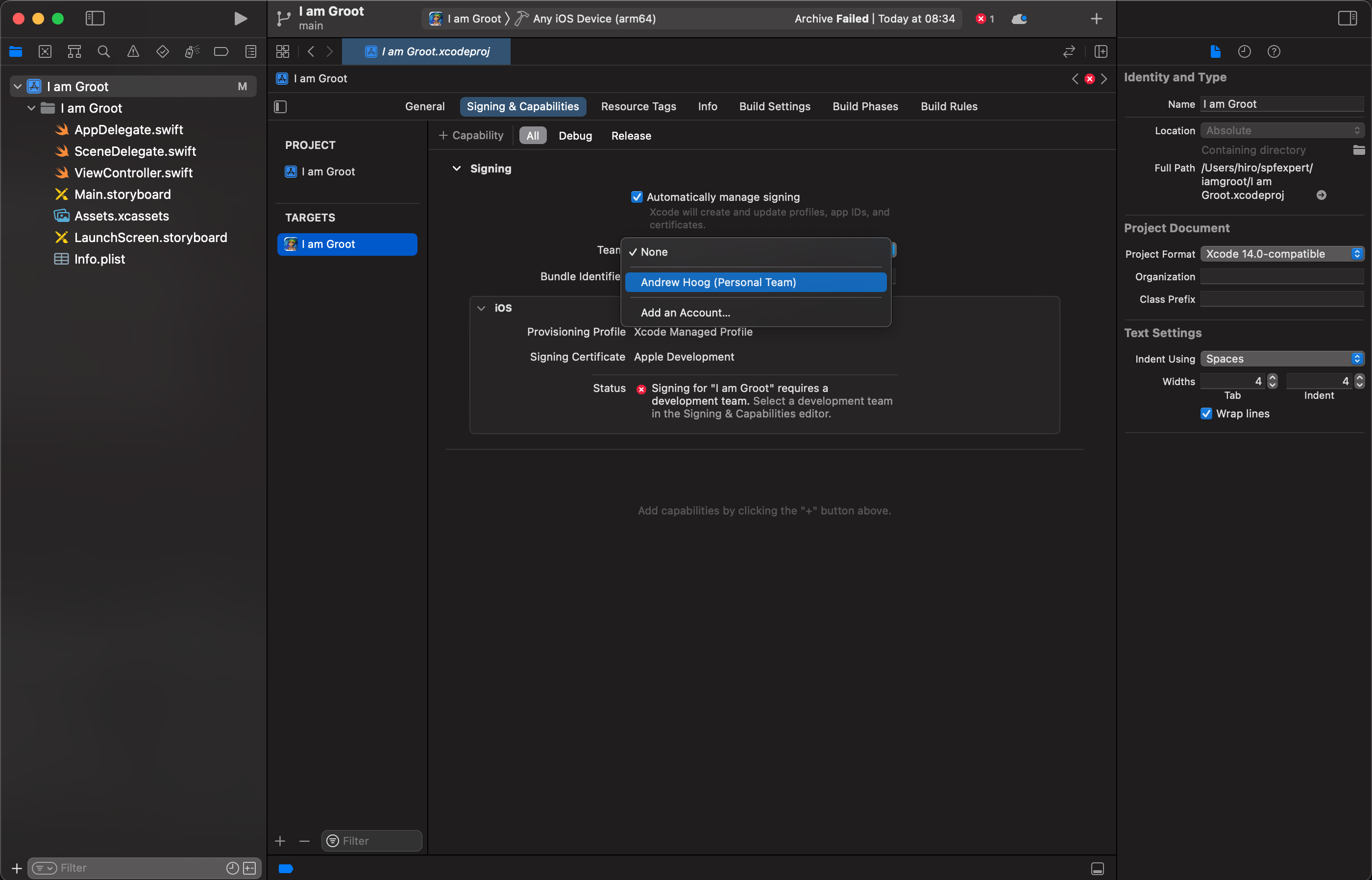Toggle the Wrap lines checkbox
This screenshot has height=880, width=1372.
point(1206,414)
